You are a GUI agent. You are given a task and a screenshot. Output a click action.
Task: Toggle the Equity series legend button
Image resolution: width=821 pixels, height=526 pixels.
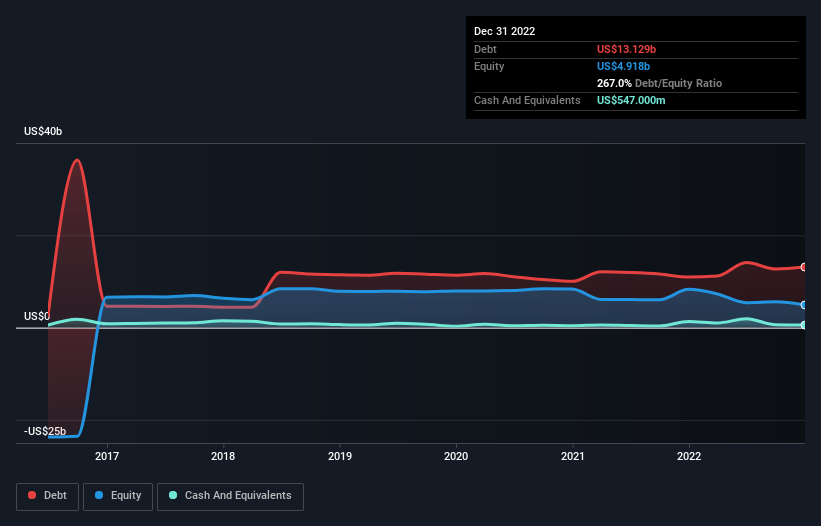click(118, 496)
